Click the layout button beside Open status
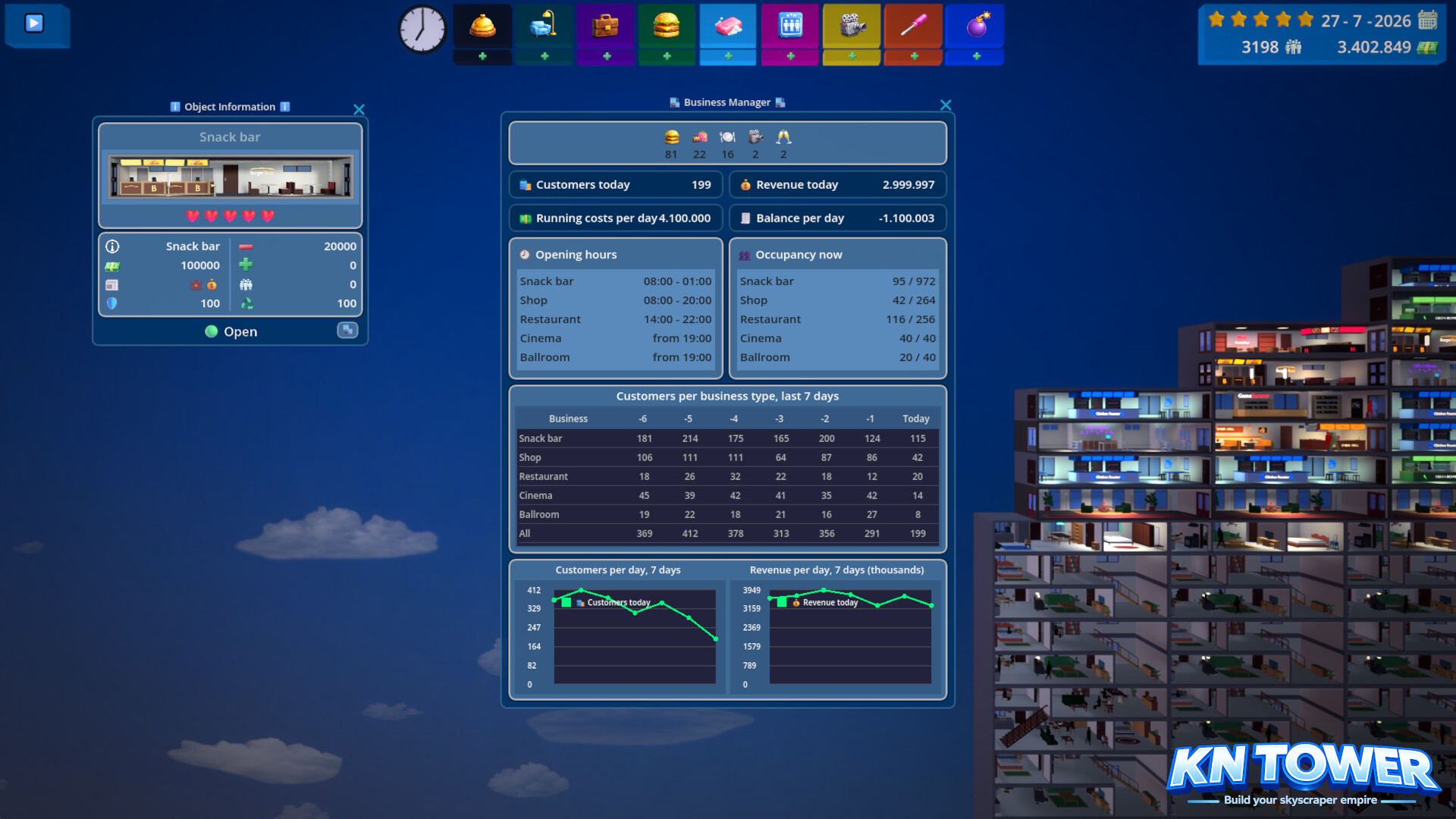This screenshot has width=1456, height=819. tap(347, 330)
